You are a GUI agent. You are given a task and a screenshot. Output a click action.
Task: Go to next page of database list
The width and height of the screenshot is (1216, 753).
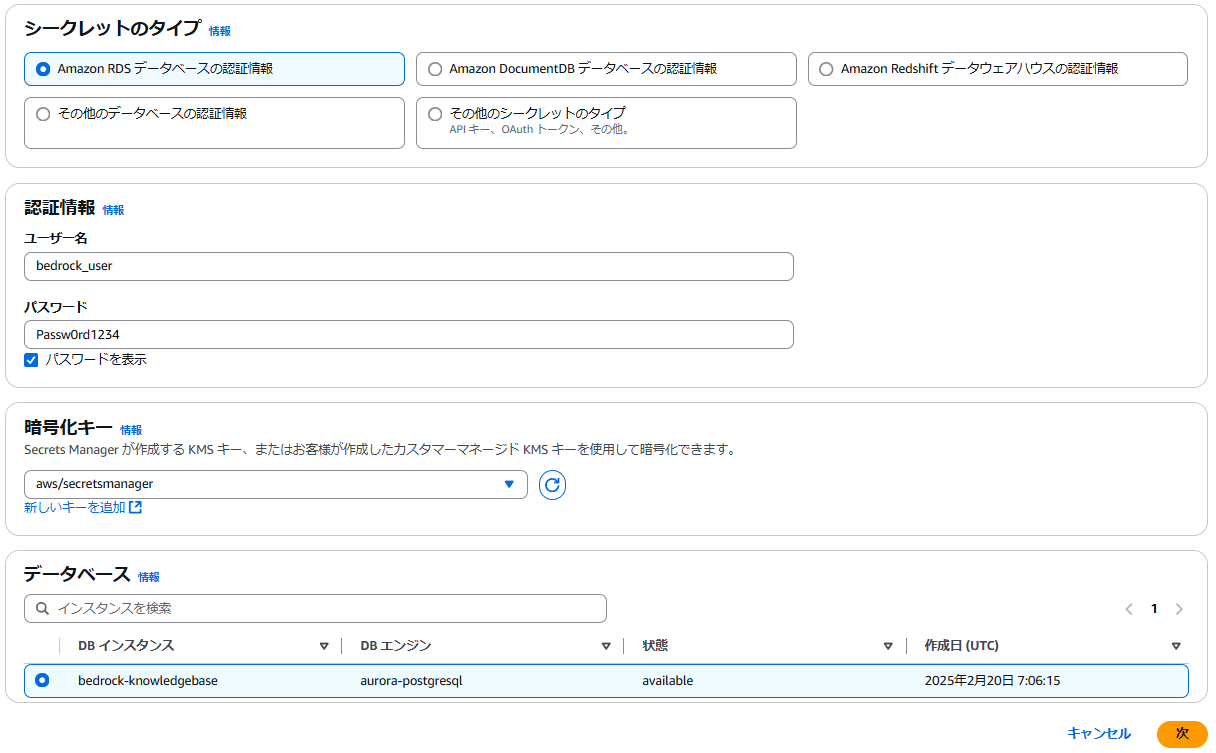click(x=1179, y=608)
